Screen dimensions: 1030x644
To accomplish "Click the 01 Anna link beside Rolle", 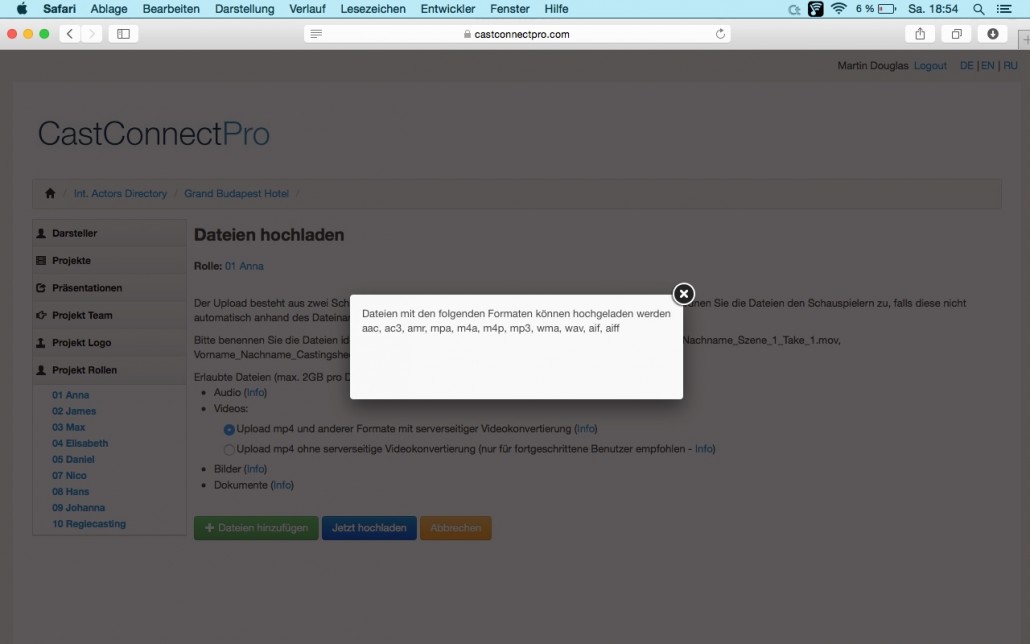I will point(244,266).
